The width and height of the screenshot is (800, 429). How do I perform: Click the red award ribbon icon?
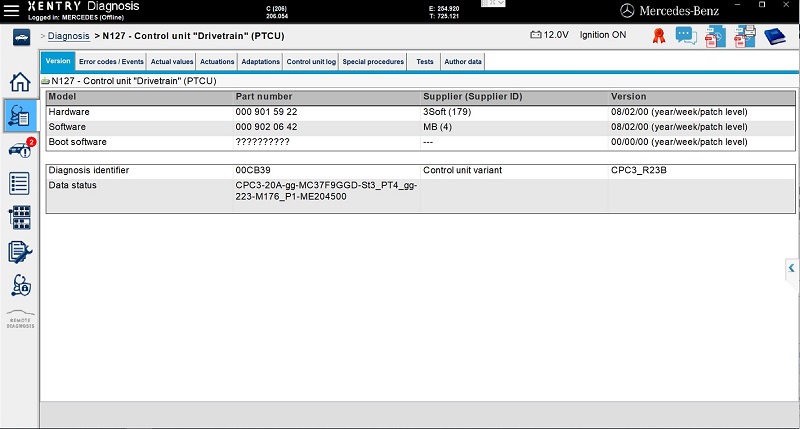click(659, 36)
